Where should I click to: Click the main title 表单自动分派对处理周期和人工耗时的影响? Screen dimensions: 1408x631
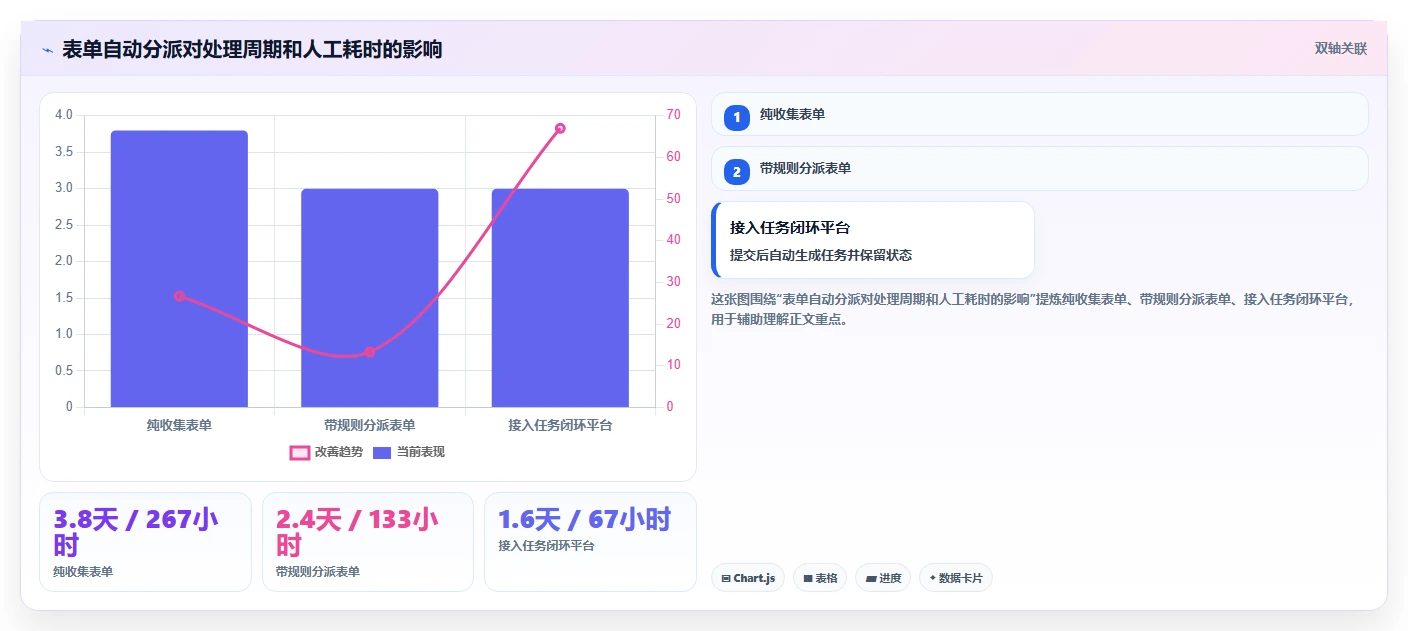(252, 50)
